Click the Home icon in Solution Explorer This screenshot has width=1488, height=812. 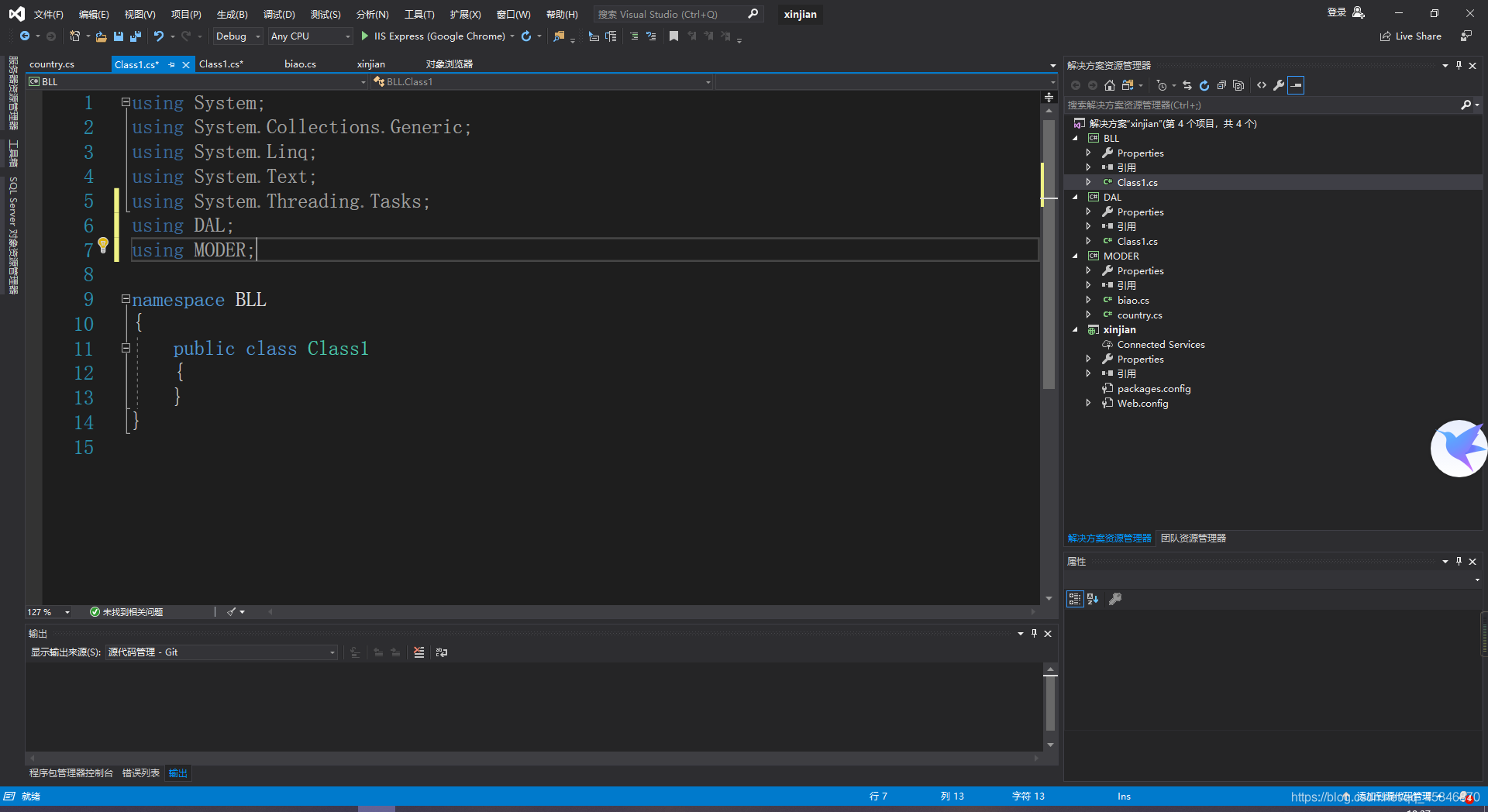pyautogui.click(x=1109, y=85)
